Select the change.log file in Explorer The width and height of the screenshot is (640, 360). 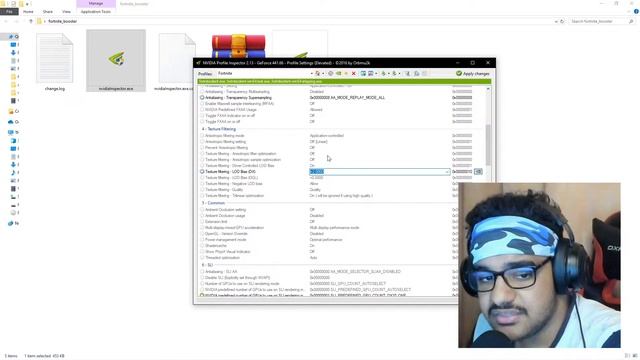(55, 62)
